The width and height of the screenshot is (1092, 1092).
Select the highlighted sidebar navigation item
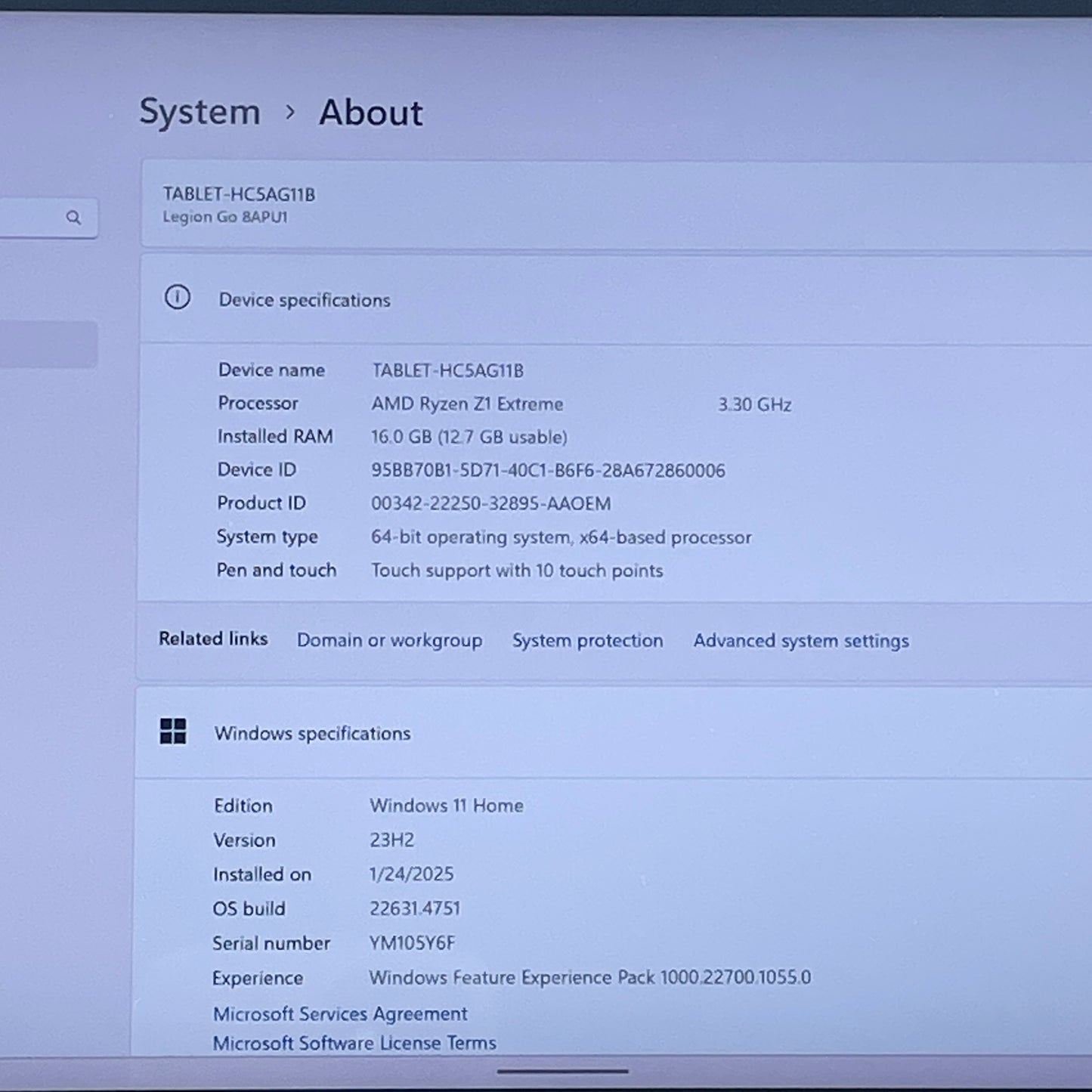pos(48,345)
